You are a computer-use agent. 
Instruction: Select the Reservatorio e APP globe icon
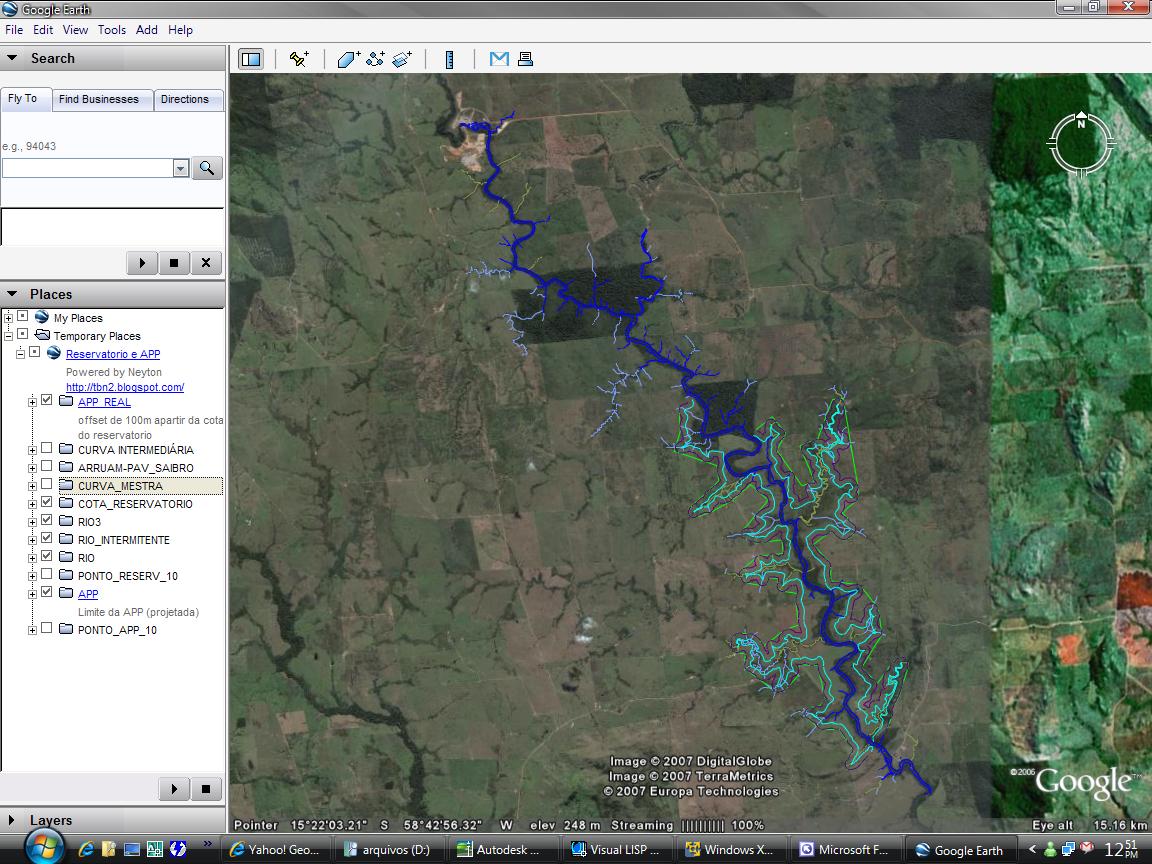coord(54,353)
